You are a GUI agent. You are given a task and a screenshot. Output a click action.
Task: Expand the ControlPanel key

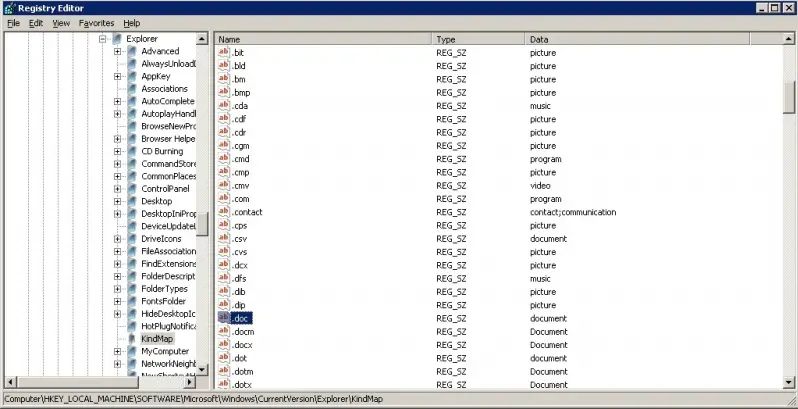(118, 189)
